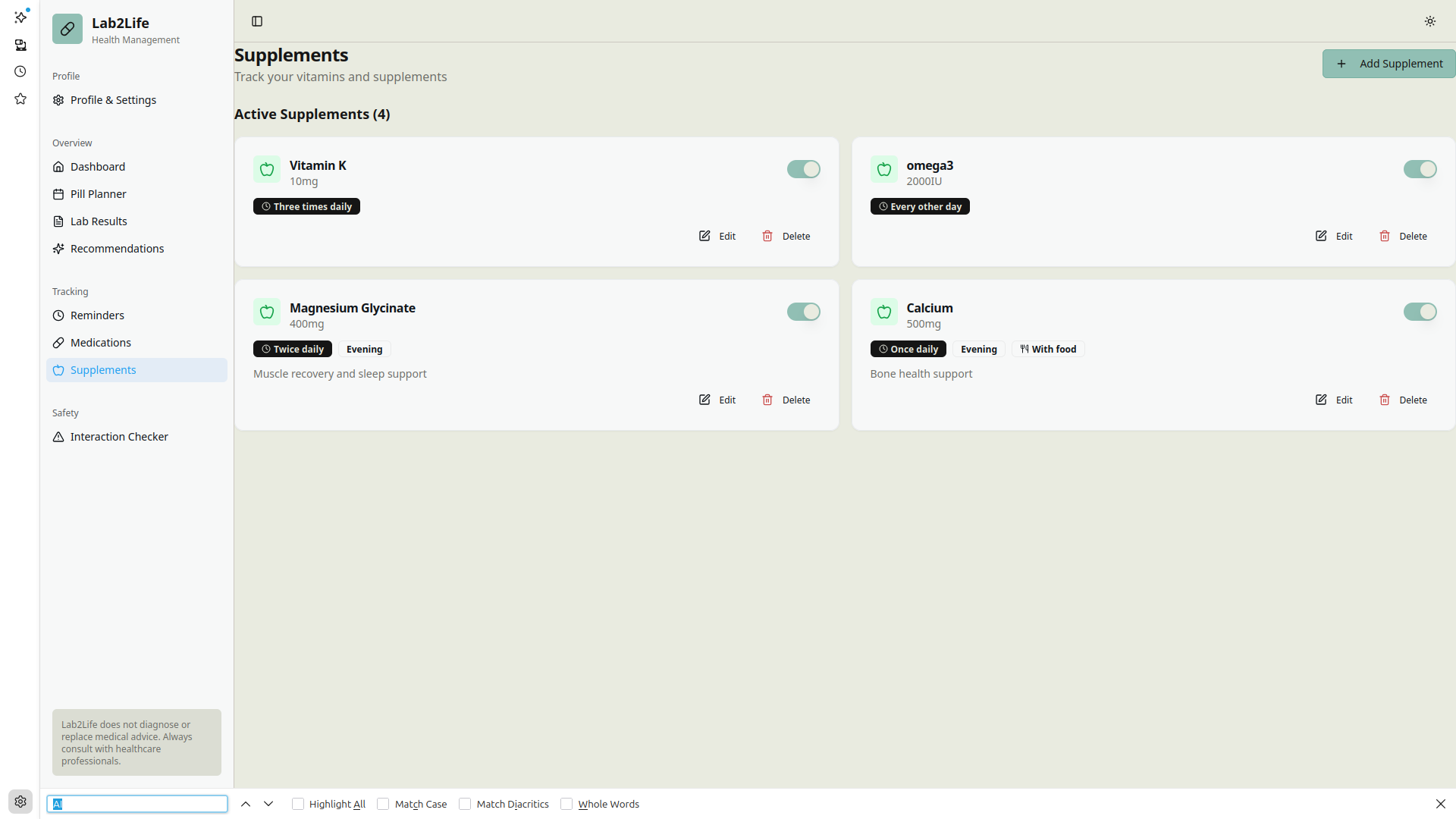Open the history clock icon in left strip
The height and width of the screenshot is (819, 1456).
tap(20, 71)
